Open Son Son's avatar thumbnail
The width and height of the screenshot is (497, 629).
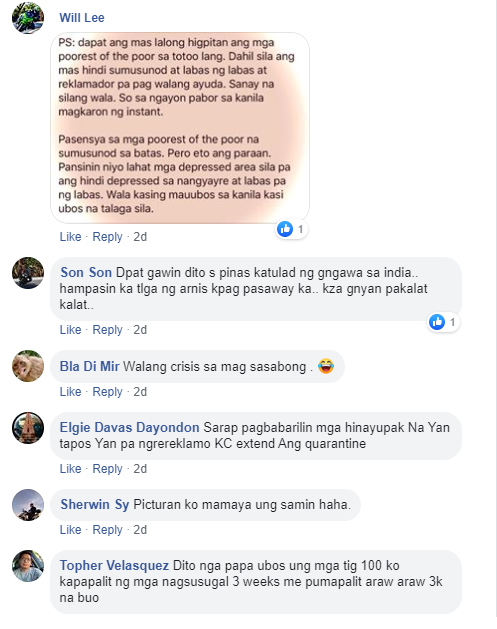(x=28, y=273)
